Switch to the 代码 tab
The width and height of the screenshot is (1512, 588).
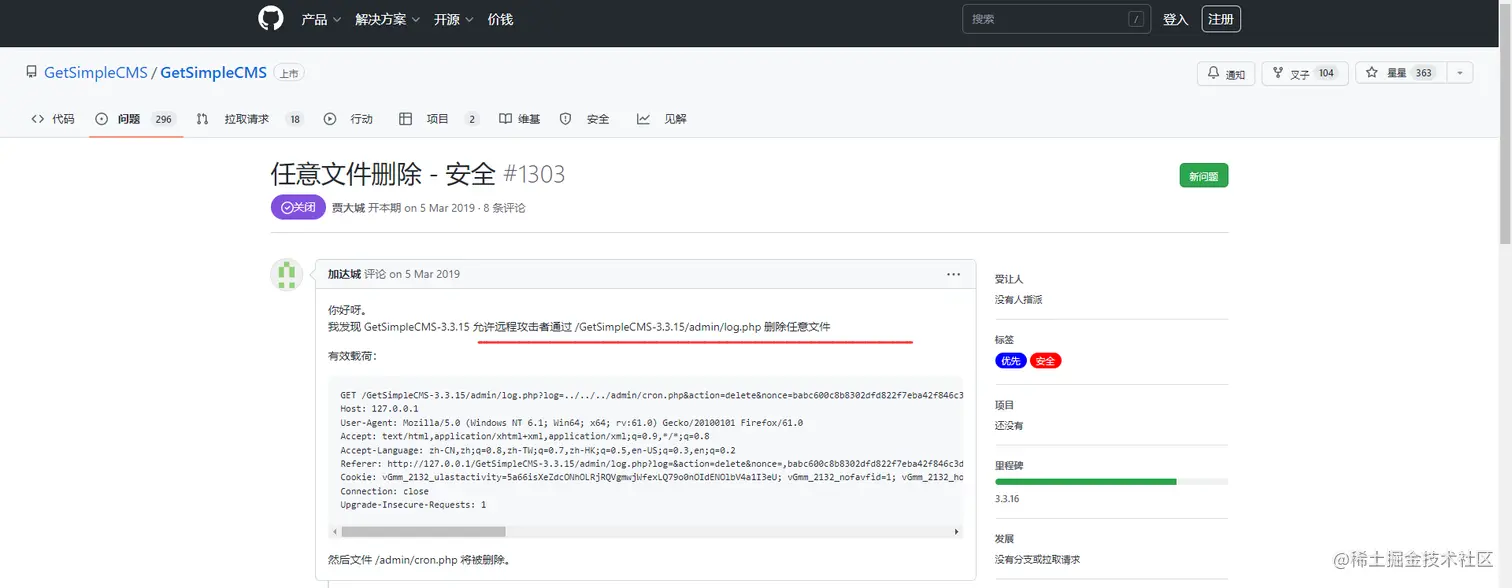click(x=53, y=119)
